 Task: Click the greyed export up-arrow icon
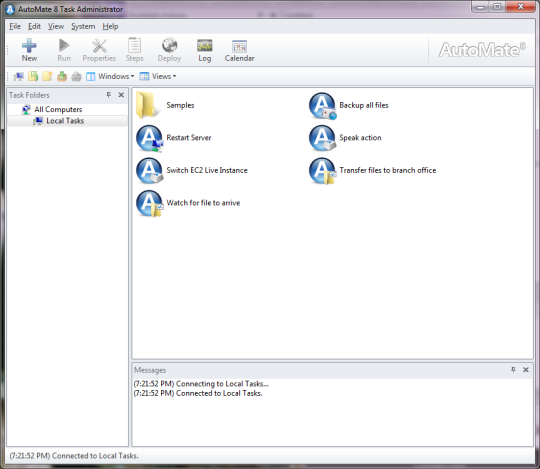pyautogui.click(x=76, y=76)
